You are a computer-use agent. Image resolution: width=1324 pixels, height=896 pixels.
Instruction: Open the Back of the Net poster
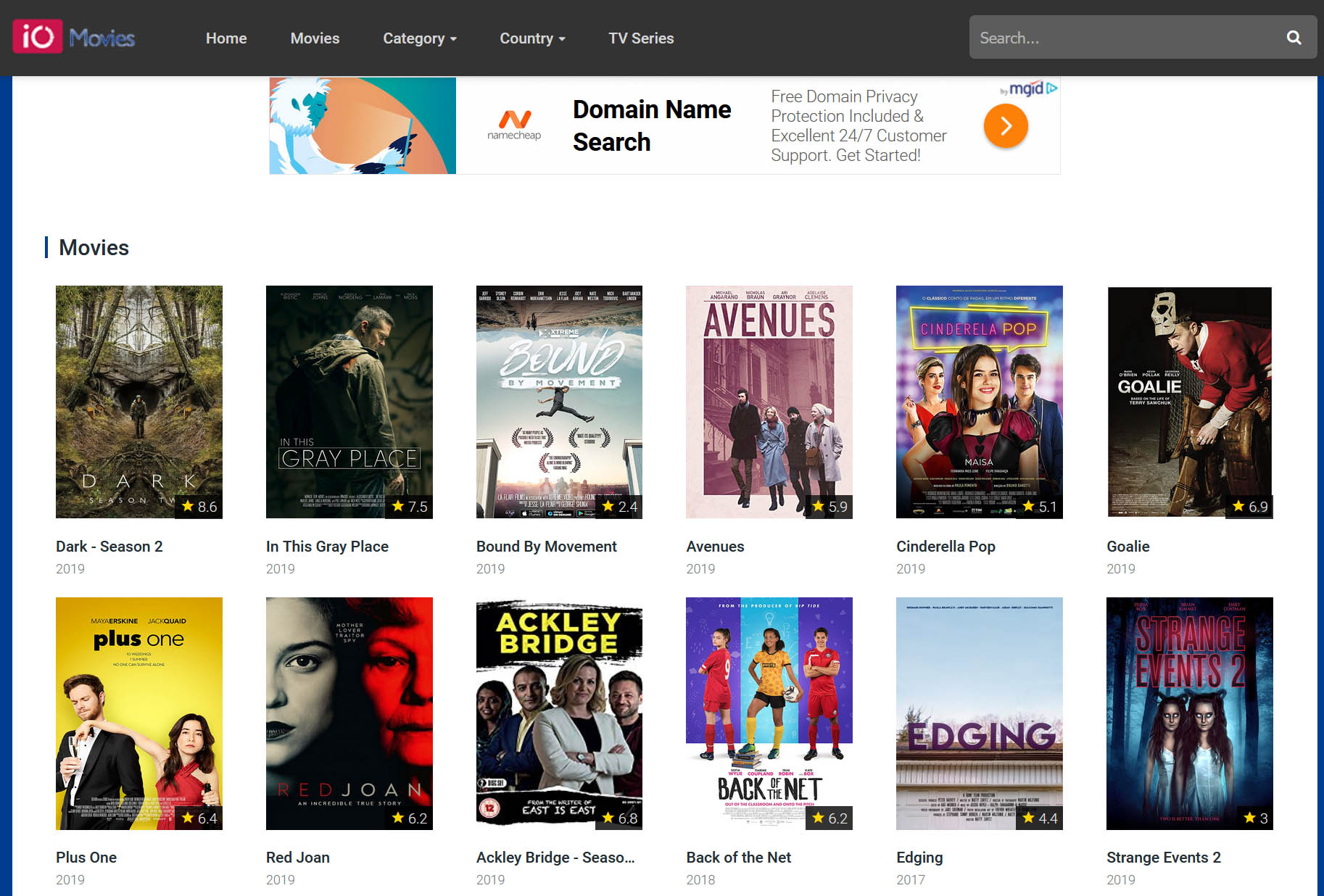pyautogui.click(x=769, y=713)
